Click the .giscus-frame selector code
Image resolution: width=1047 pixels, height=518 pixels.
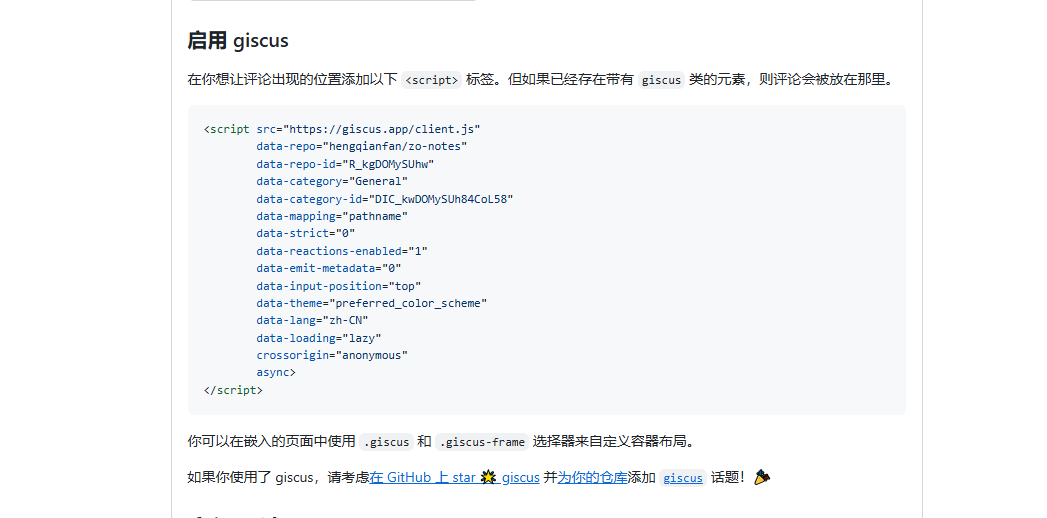pyautogui.click(x=482, y=442)
